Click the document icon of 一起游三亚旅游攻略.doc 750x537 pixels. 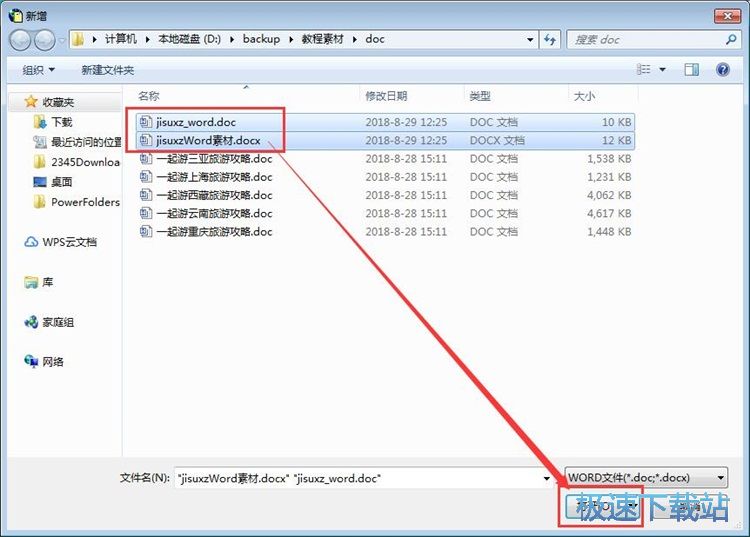[x=145, y=158]
